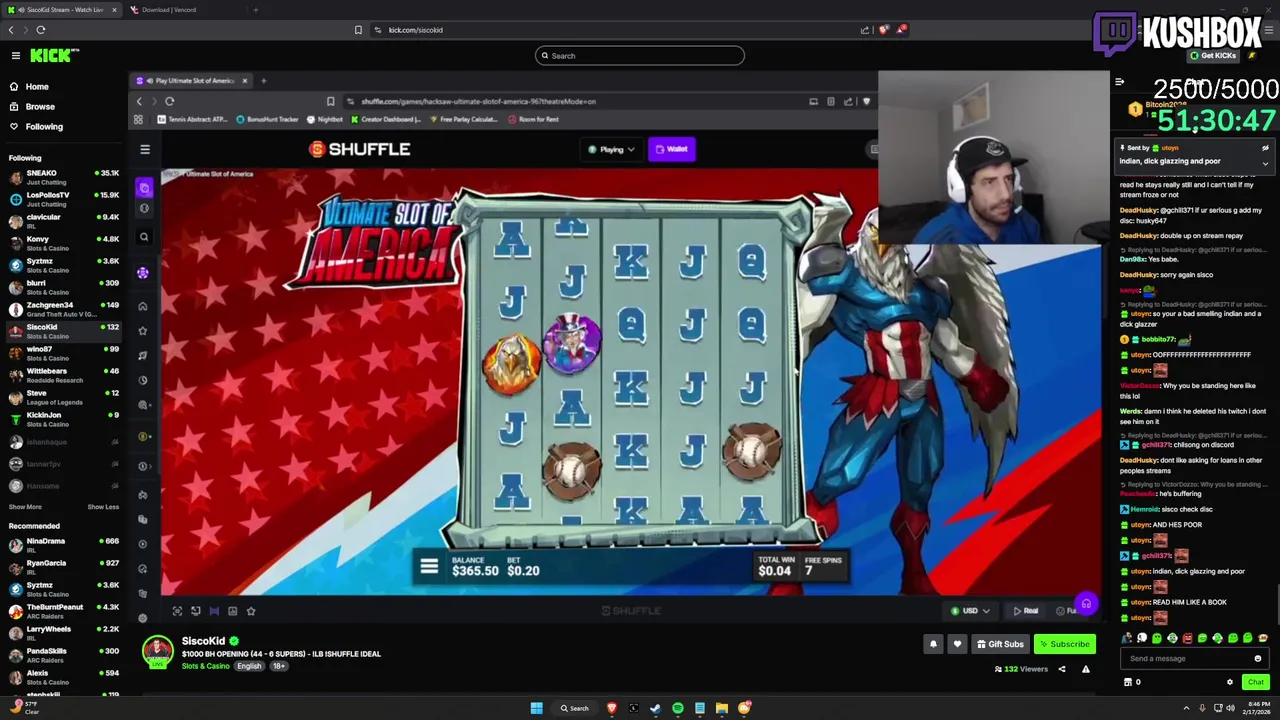Image resolution: width=1280 pixels, height=720 pixels.
Task: Click the Shuffle logo
Action: (x=359, y=149)
